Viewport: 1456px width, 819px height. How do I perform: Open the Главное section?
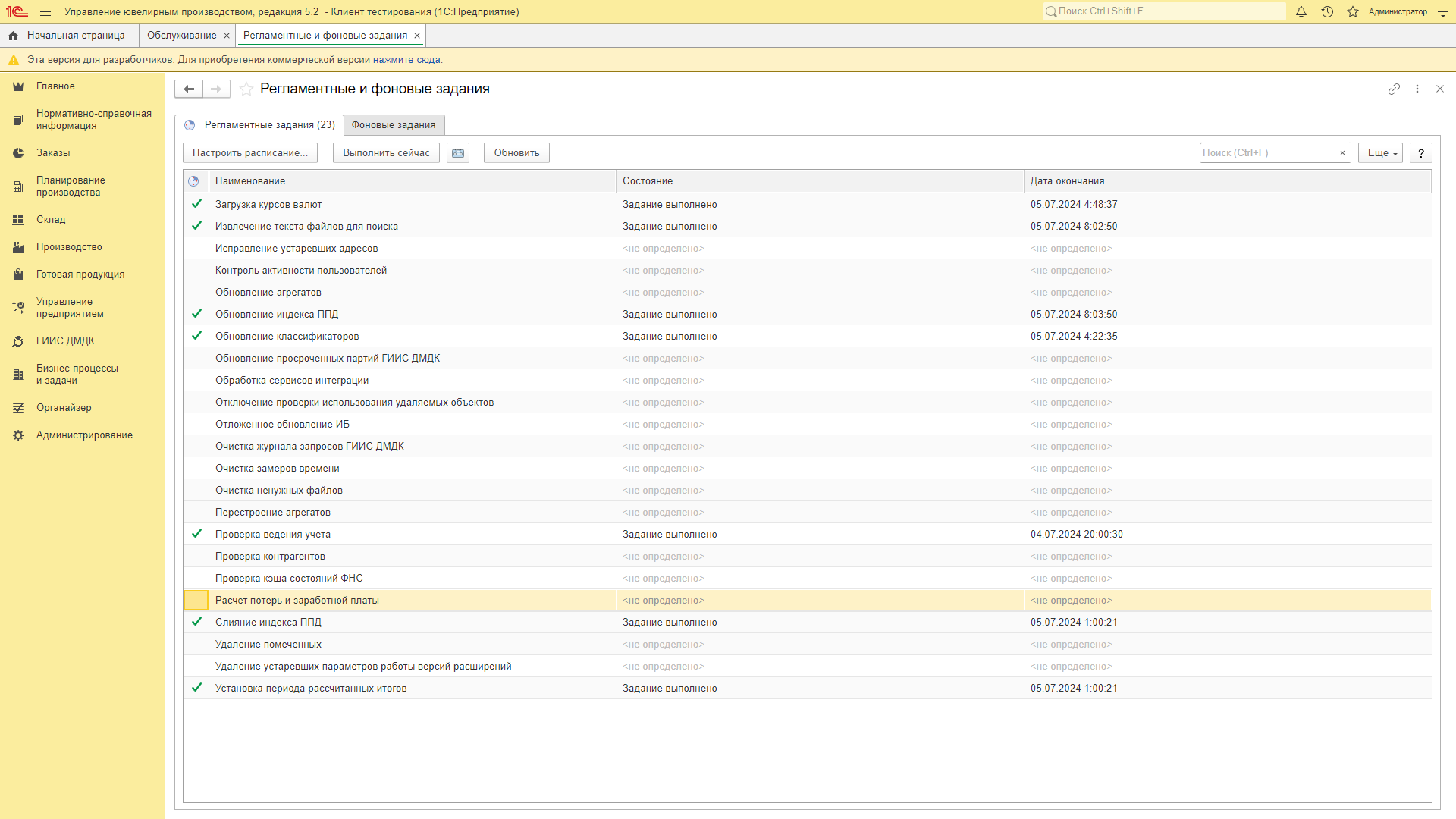point(82,86)
